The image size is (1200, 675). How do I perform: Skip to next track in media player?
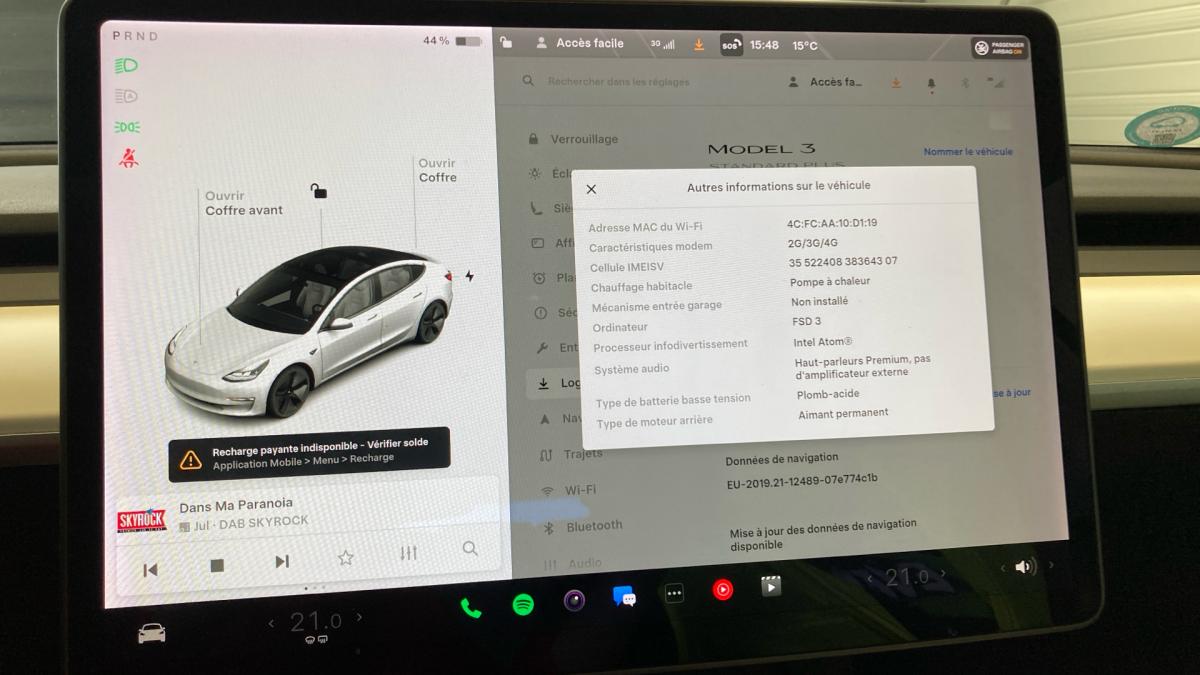click(282, 562)
